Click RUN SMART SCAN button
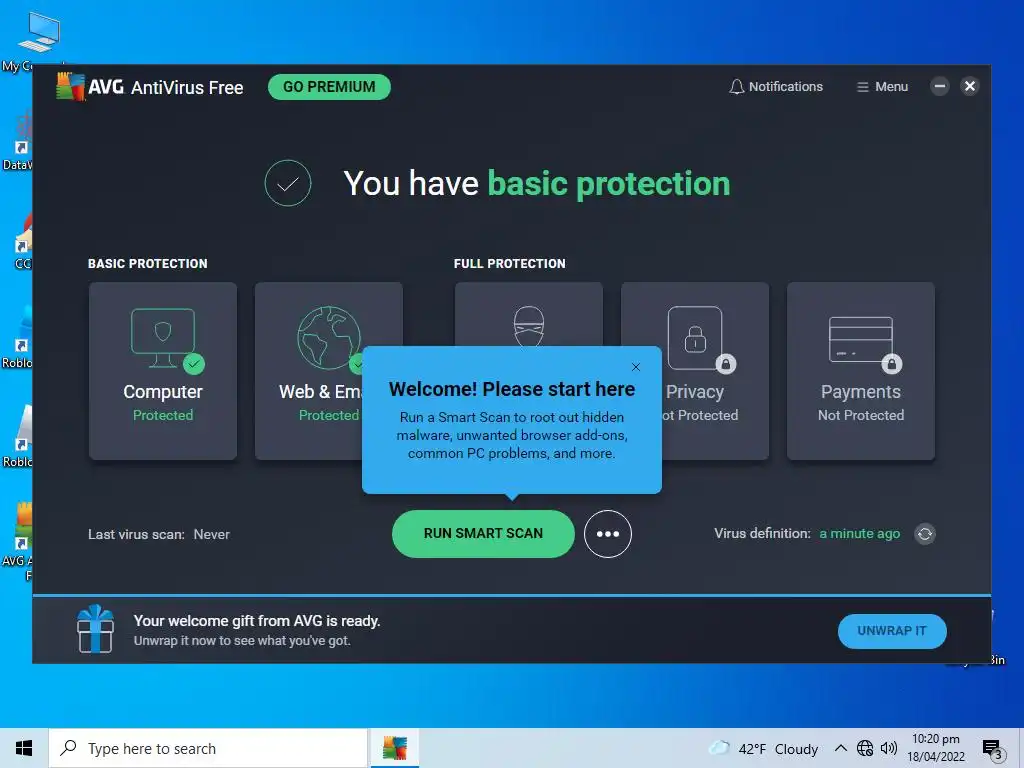Screen dimensions: 1024x768 [483, 534]
